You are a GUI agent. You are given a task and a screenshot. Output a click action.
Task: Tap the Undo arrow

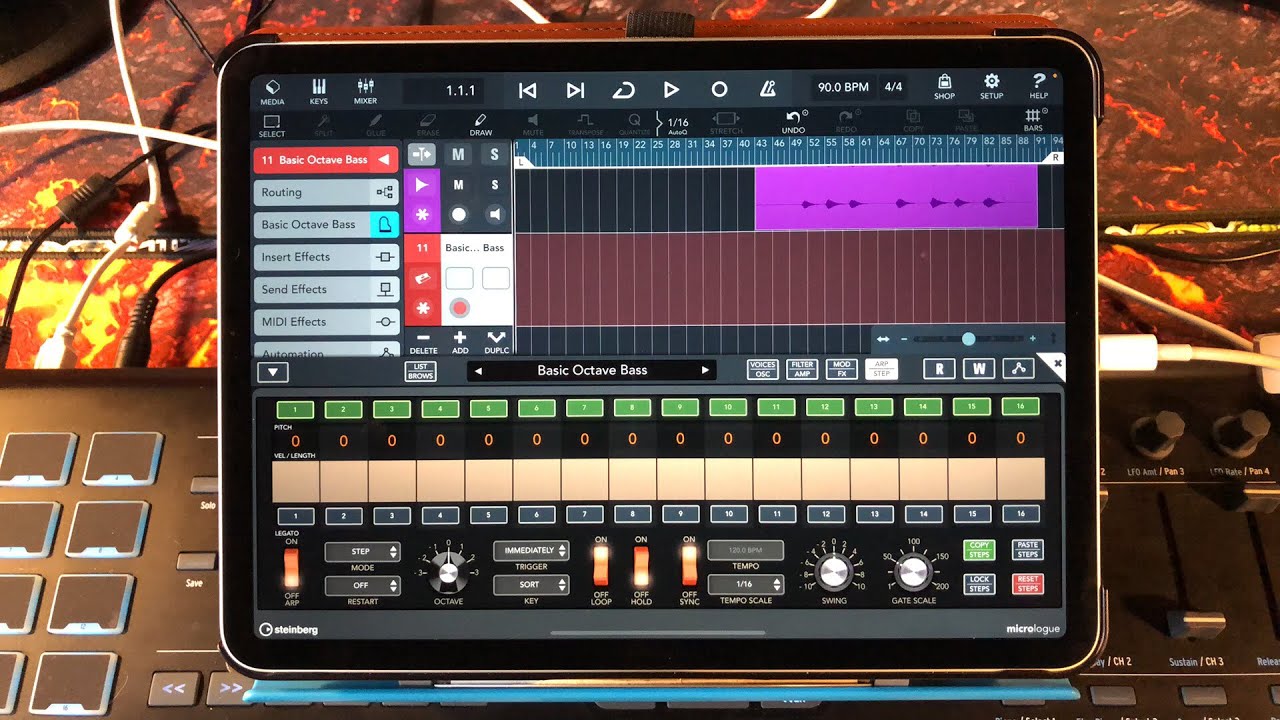tap(793, 123)
